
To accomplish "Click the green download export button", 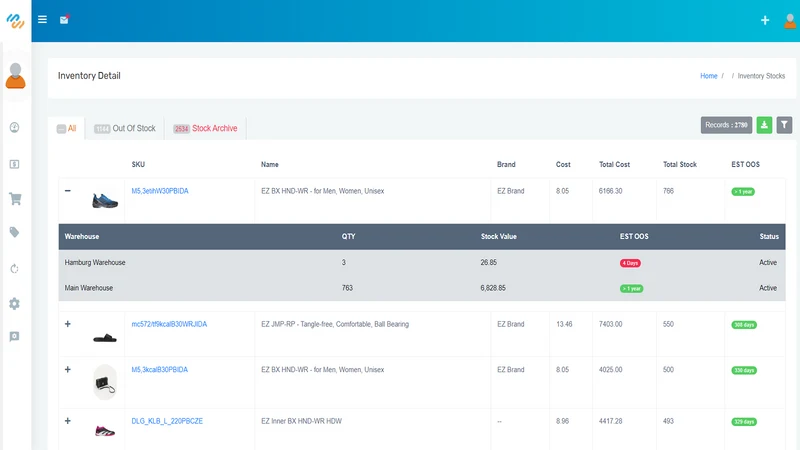I will (764, 125).
